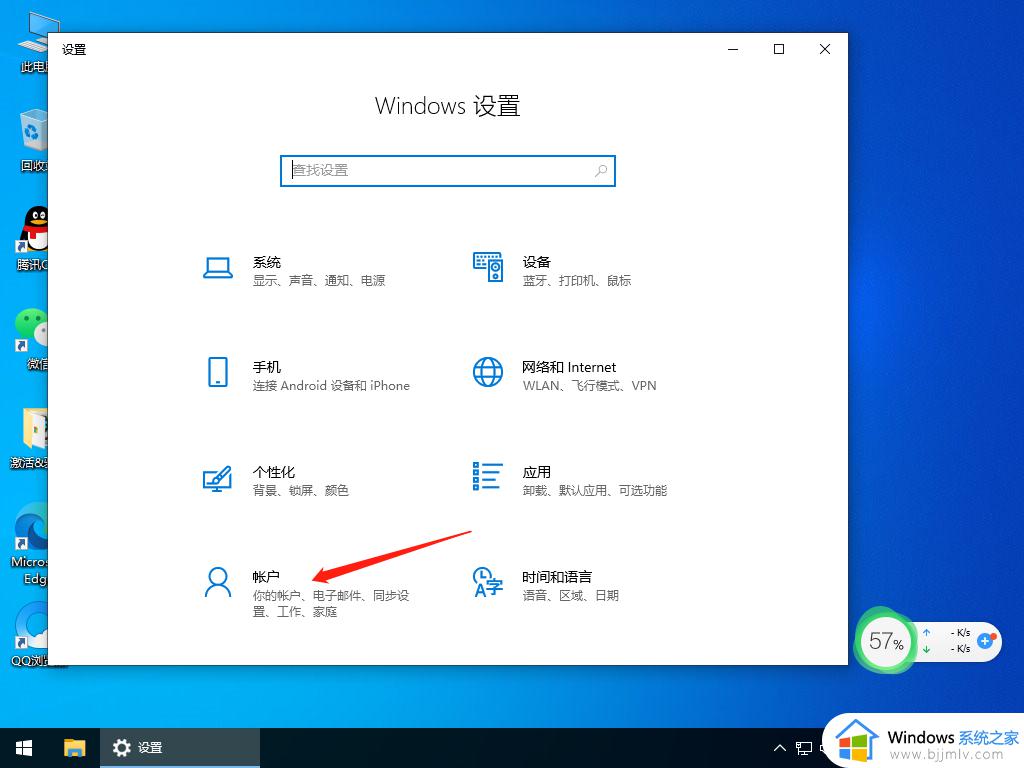
Task: Open the 帐户 settings title
Action: pyautogui.click(x=266, y=577)
